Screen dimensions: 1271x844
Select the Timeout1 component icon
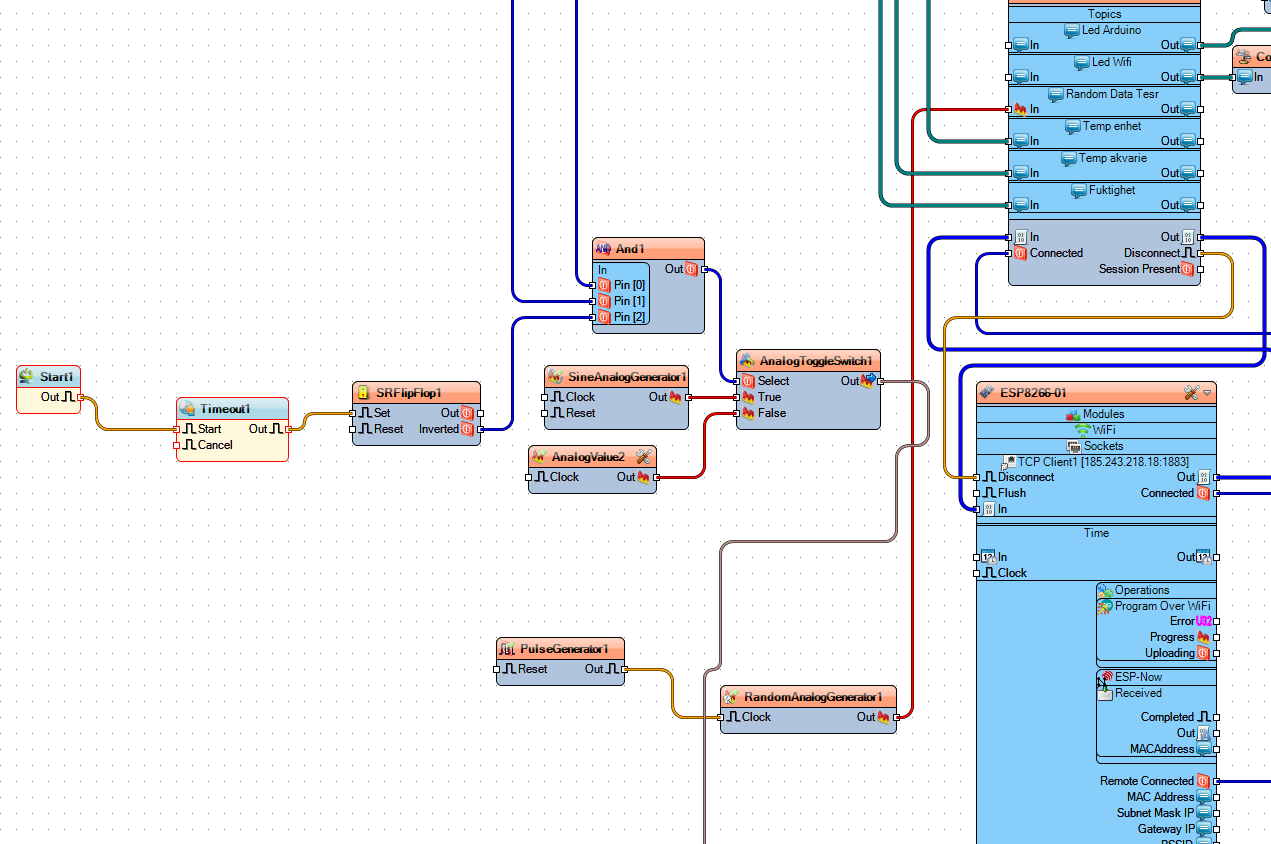[187, 409]
